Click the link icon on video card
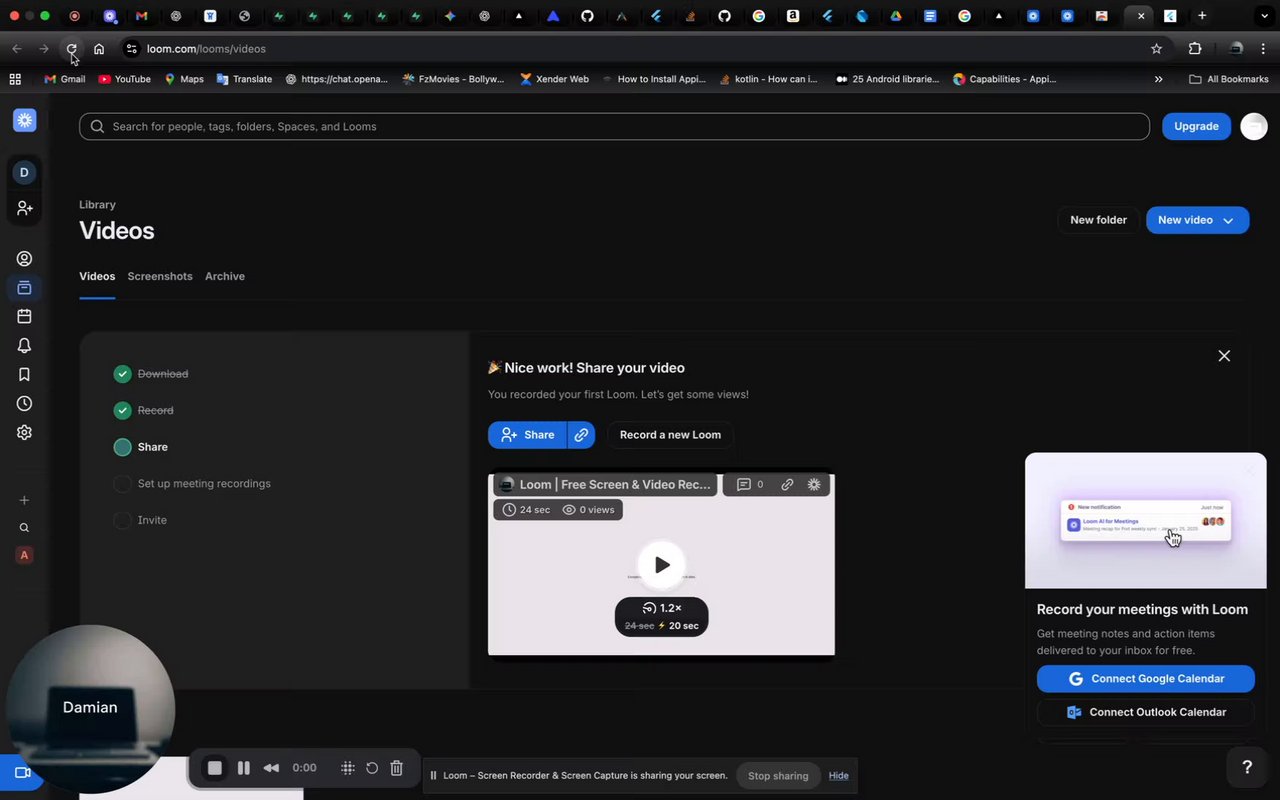 tap(787, 484)
